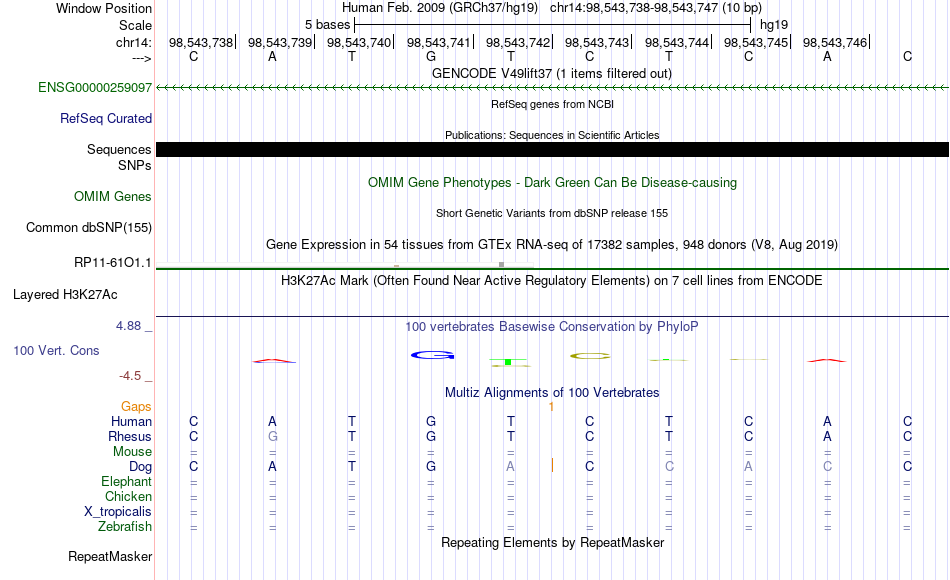Viewport: 950px width, 580px height.
Task: Click the Zebrafish species row label
Action: click(125, 526)
